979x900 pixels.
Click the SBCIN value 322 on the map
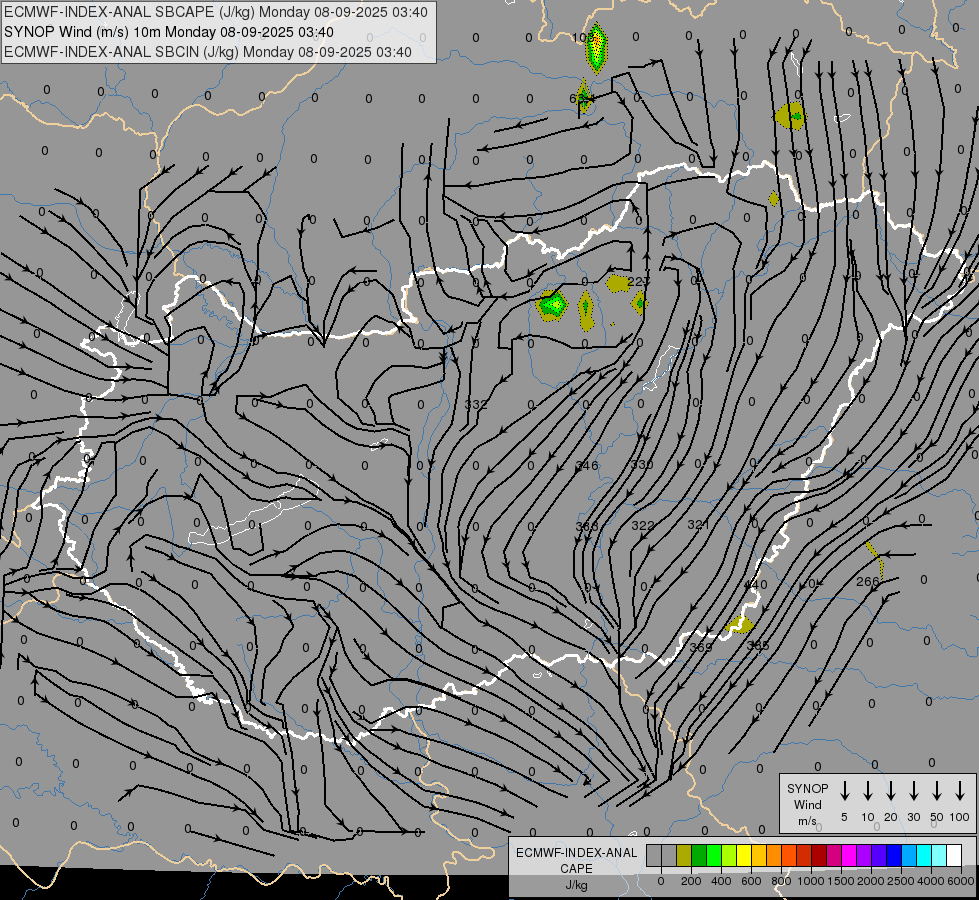tap(642, 525)
